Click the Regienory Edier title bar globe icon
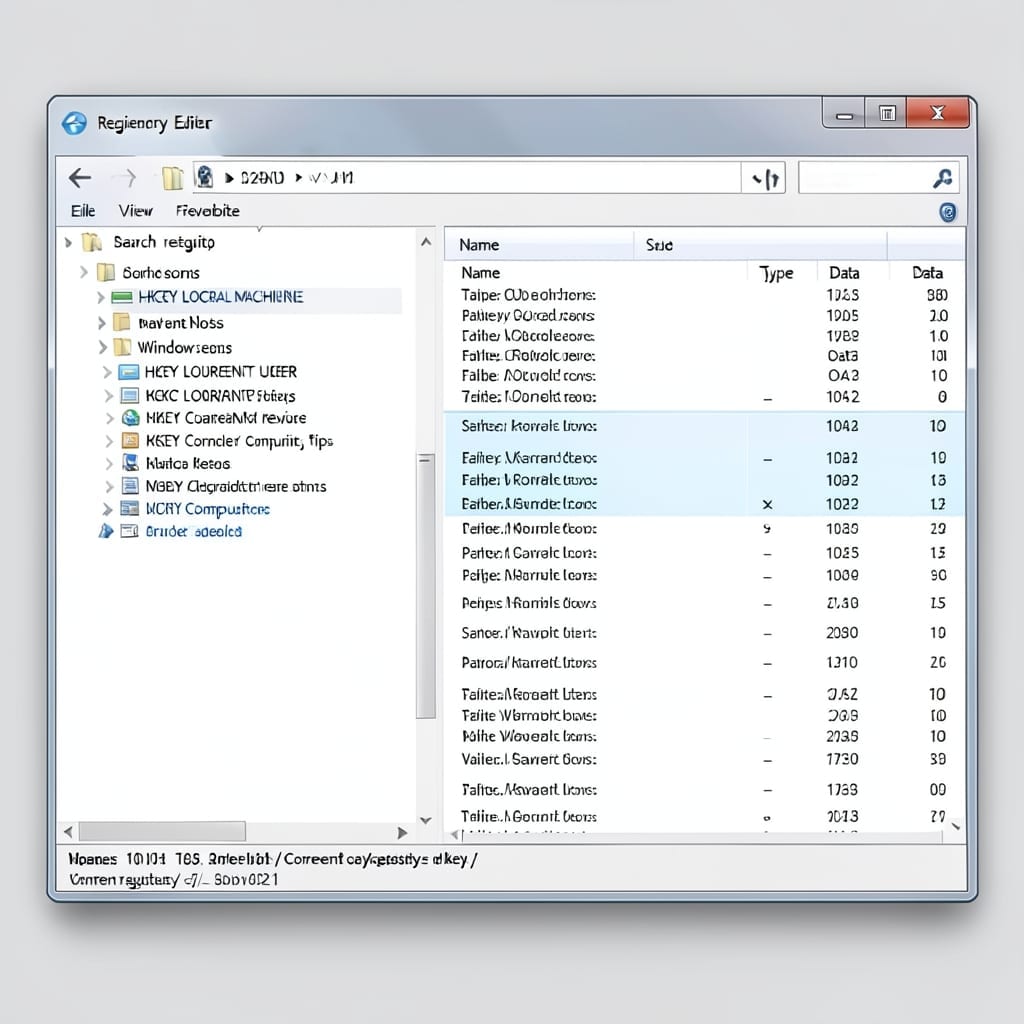Viewport: 1024px width, 1024px height. [x=74, y=123]
